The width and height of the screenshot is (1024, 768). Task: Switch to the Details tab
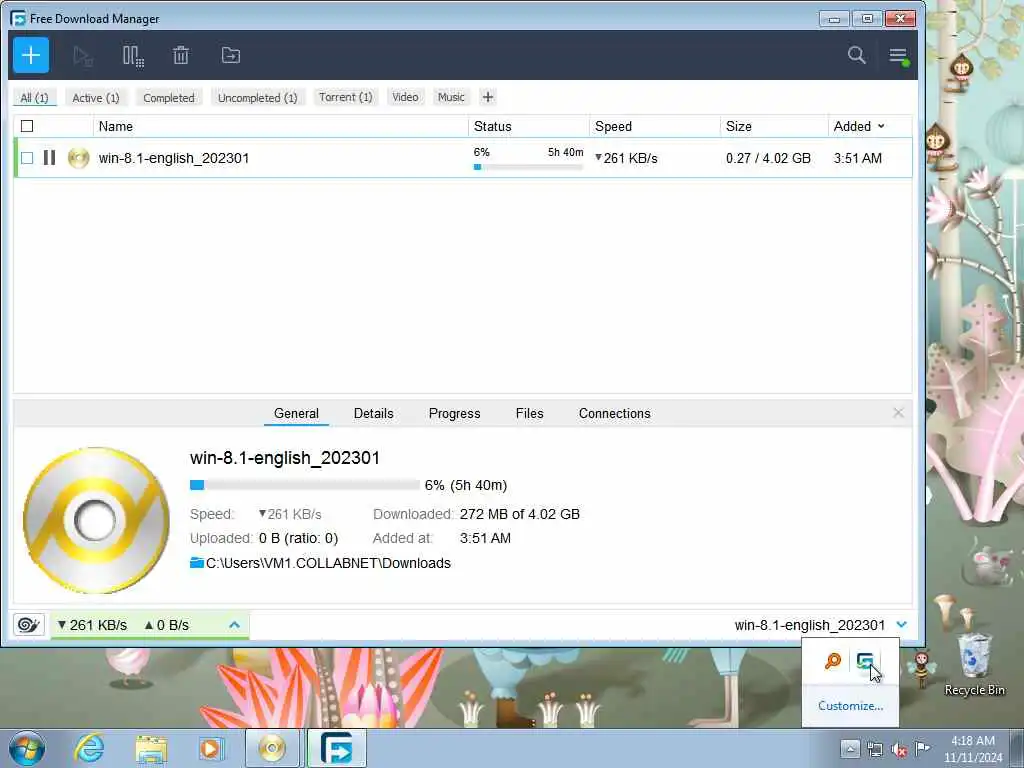click(x=374, y=413)
